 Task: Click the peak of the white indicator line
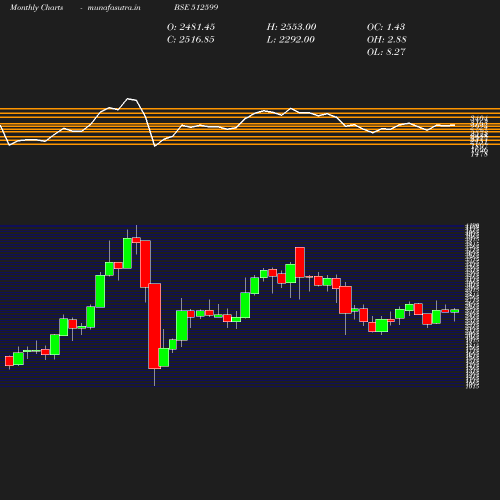[128, 99]
